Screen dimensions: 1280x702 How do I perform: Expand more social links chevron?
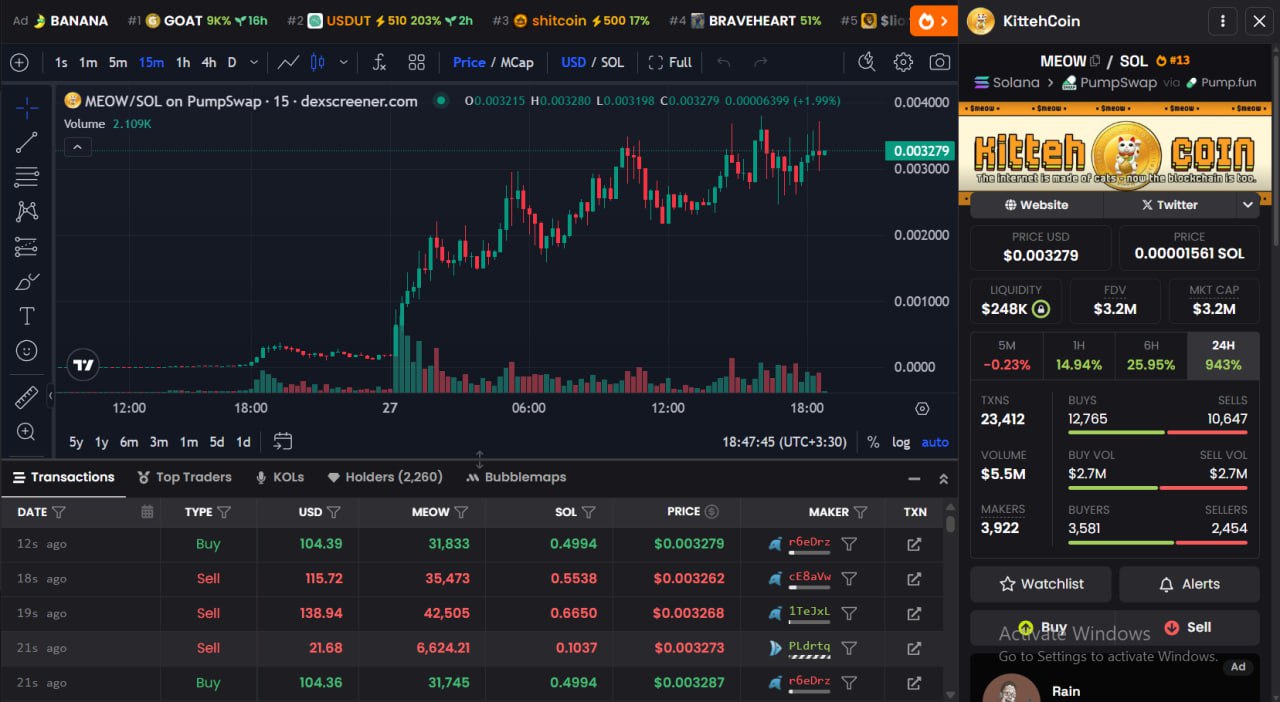(1247, 204)
